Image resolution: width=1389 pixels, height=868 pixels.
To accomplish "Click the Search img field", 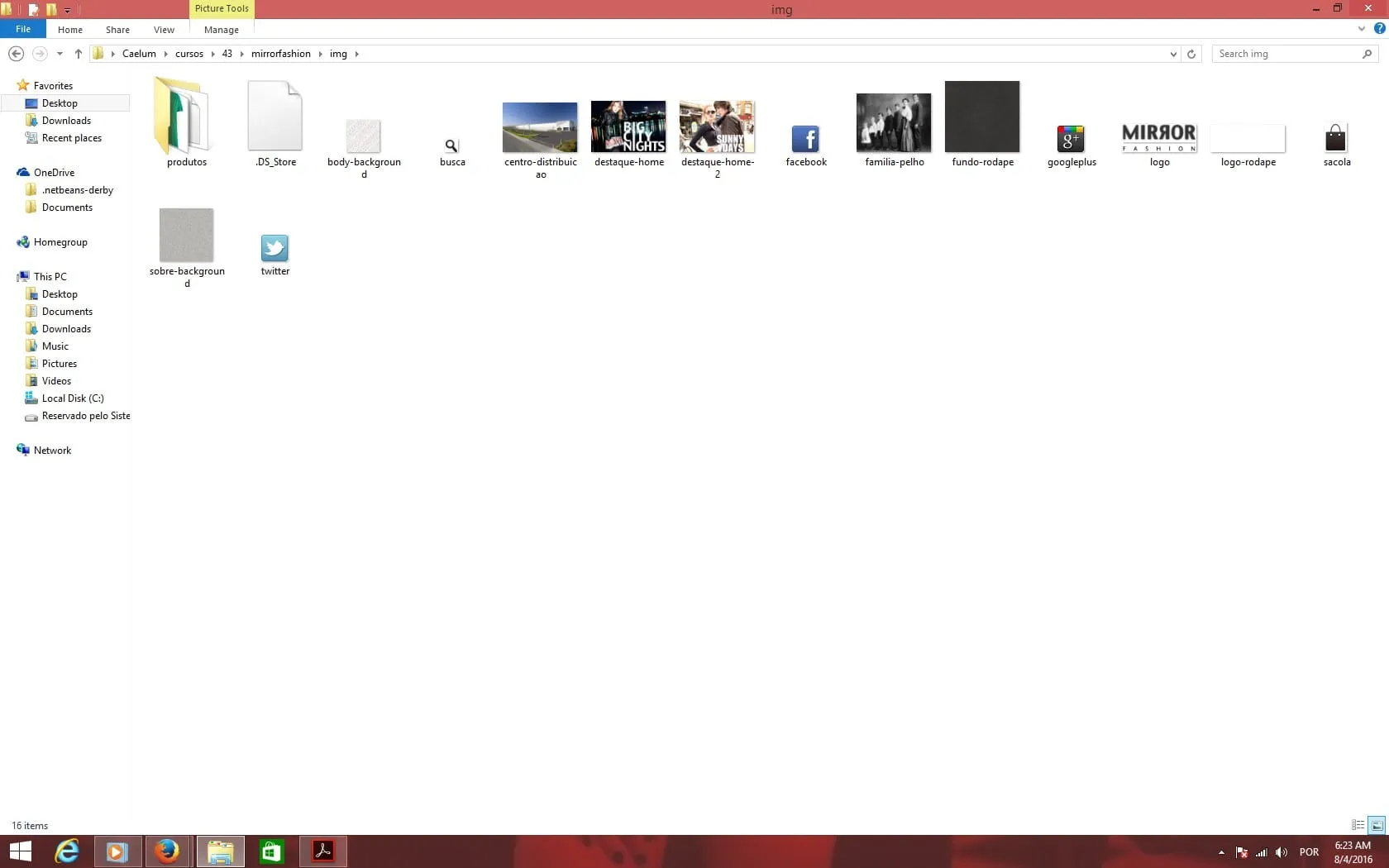I will pos(1286,54).
